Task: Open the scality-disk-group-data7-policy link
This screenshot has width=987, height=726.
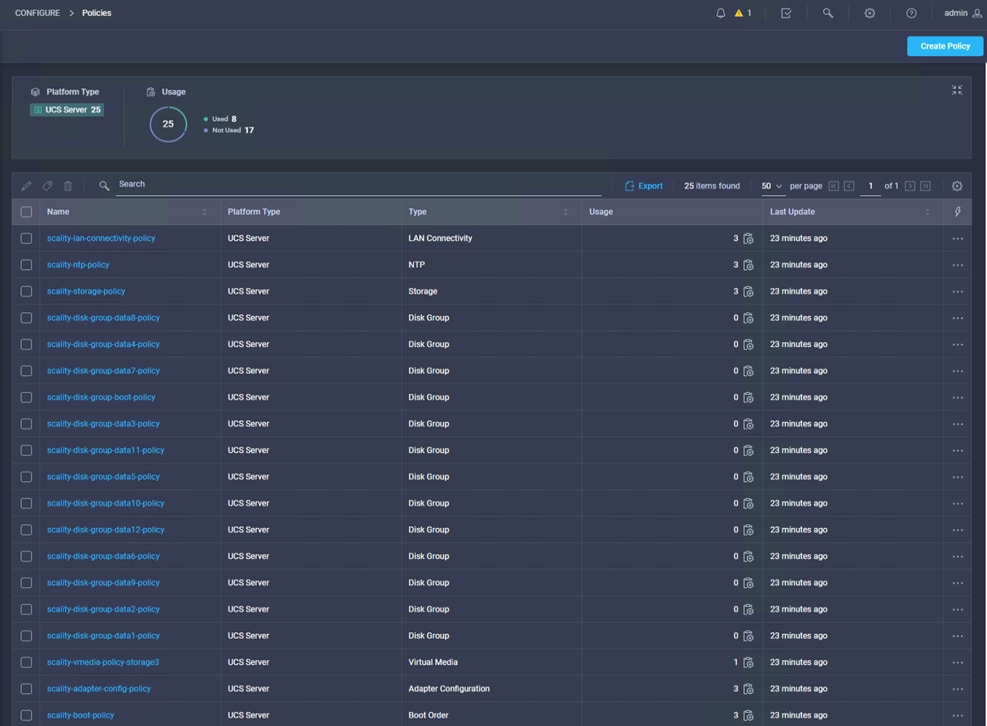Action: click(x=103, y=371)
